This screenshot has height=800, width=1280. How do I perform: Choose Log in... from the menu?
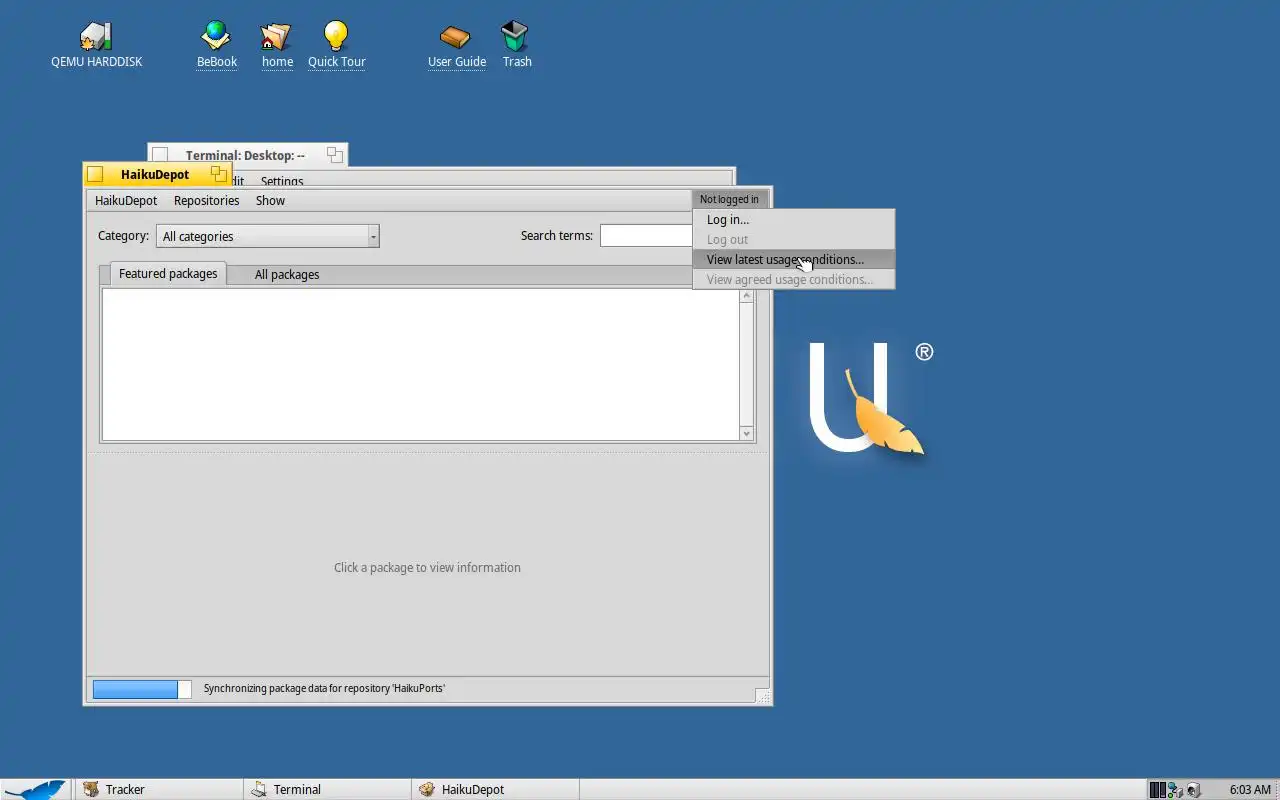pyautogui.click(x=793, y=219)
